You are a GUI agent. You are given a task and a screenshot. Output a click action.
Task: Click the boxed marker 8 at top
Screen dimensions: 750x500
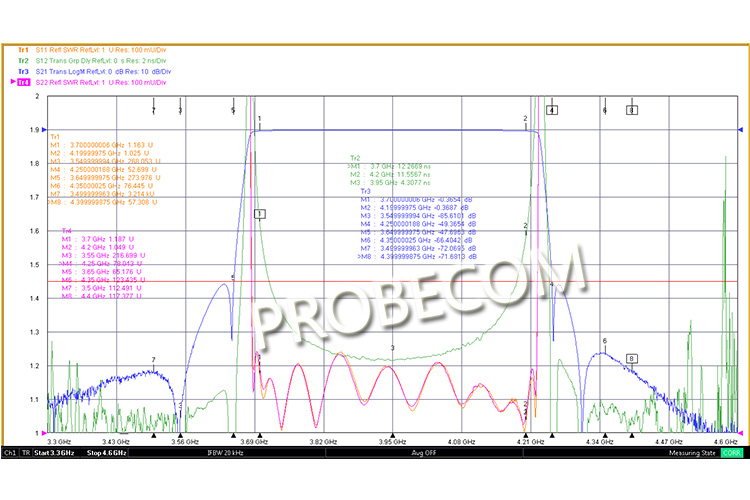tap(631, 110)
